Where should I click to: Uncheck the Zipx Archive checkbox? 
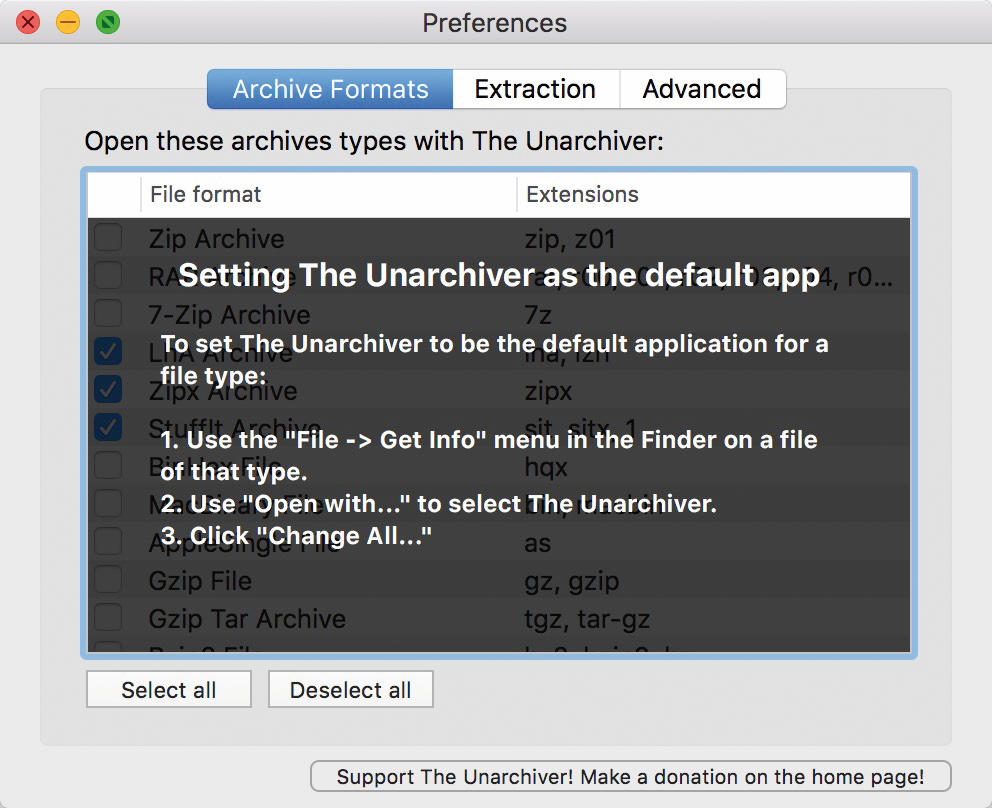pyautogui.click(x=108, y=389)
